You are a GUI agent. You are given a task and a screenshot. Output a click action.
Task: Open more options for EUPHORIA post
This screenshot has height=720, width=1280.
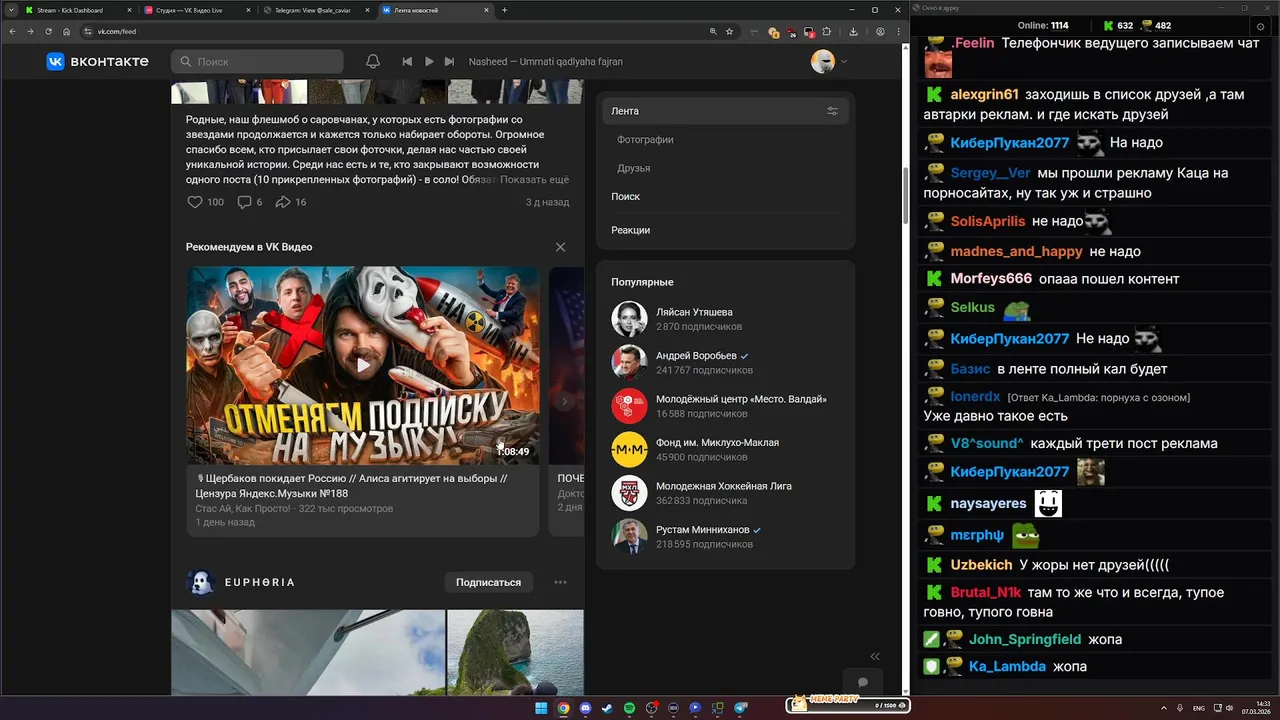560,582
